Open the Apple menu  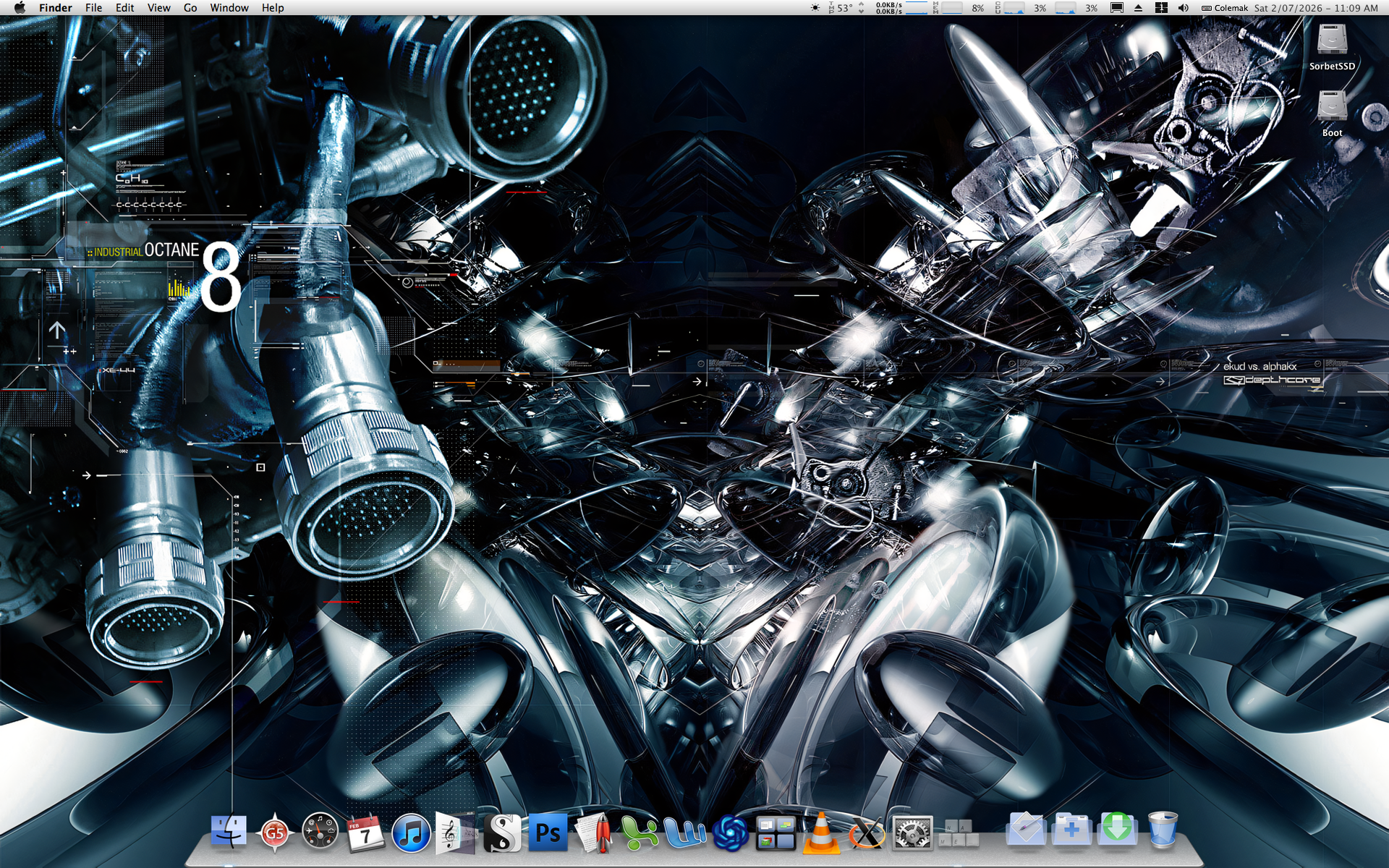tap(20, 8)
